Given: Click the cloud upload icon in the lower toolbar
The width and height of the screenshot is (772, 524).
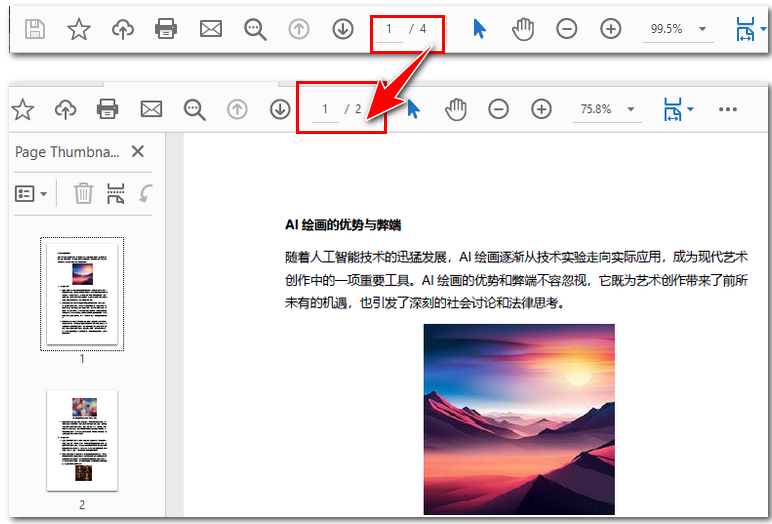Looking at the screenshot, I should pos(65,109).
